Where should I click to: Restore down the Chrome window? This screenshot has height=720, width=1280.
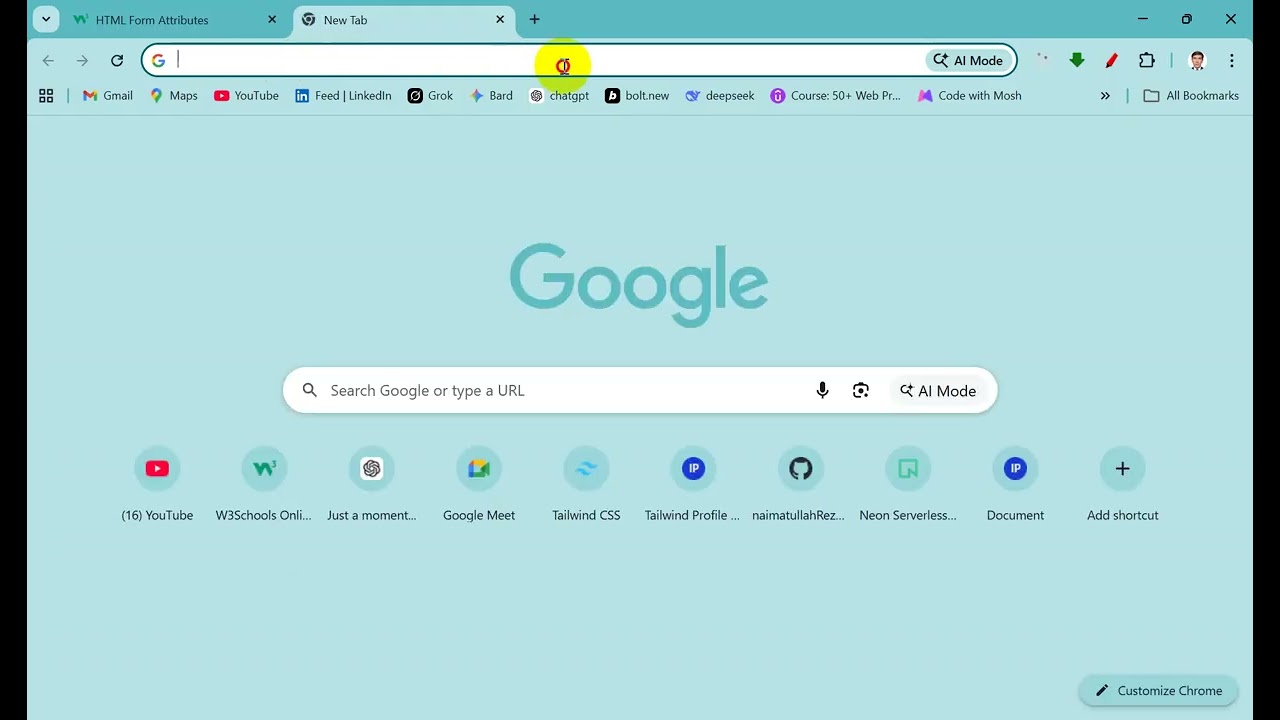1187,19
